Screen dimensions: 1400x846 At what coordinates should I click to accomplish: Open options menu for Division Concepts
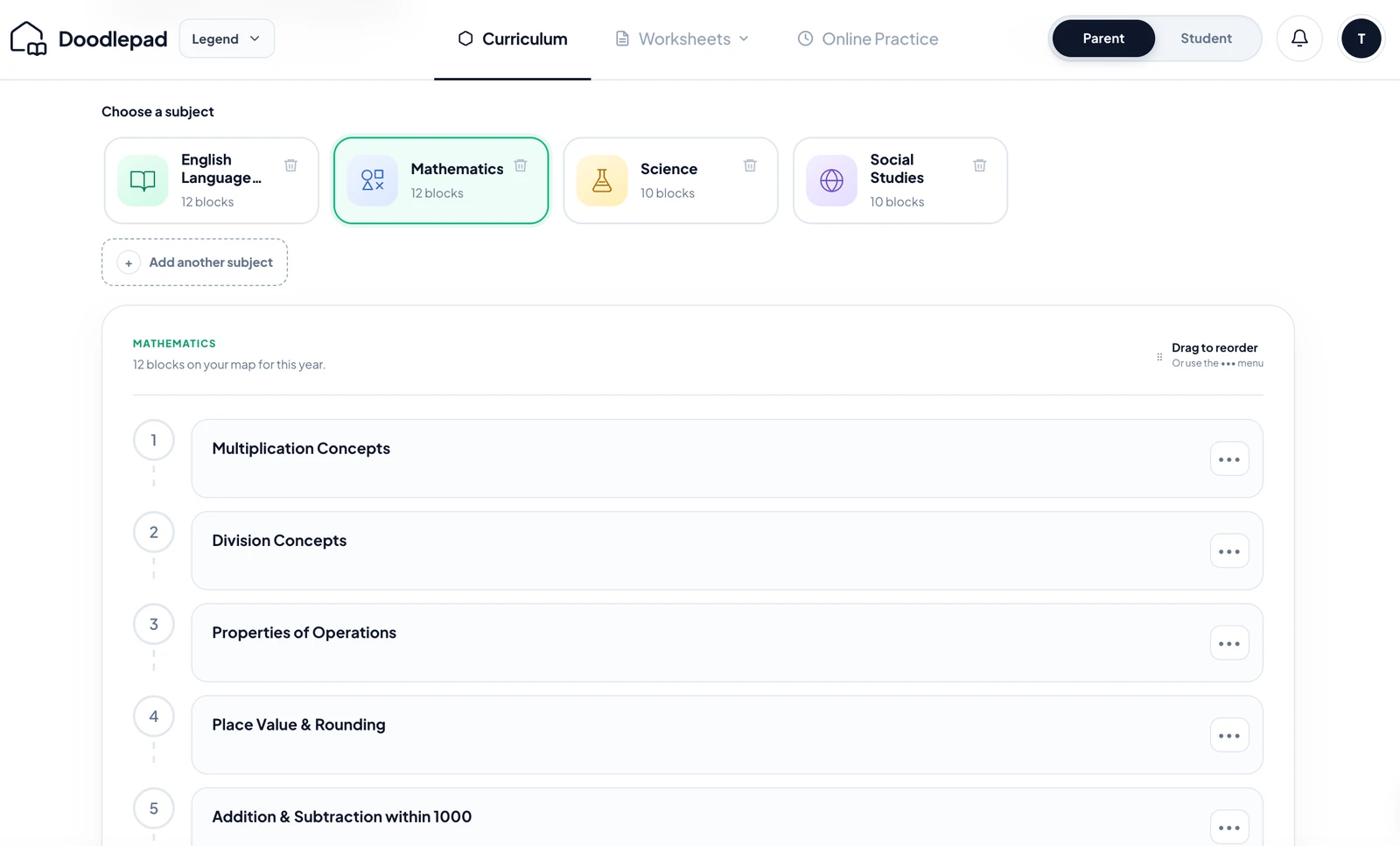coord(1229,551)
